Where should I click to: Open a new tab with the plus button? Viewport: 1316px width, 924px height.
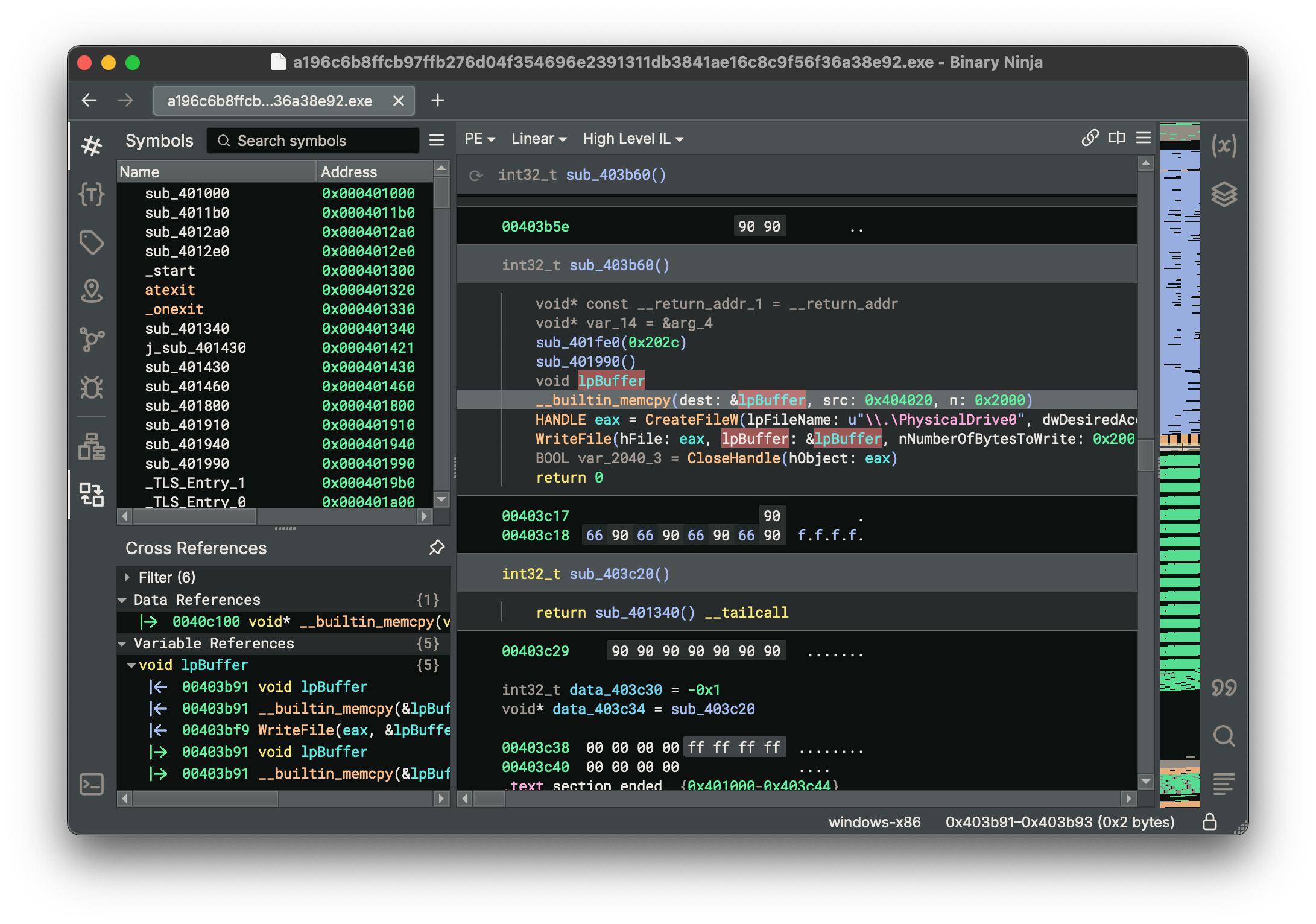[437, 100]
